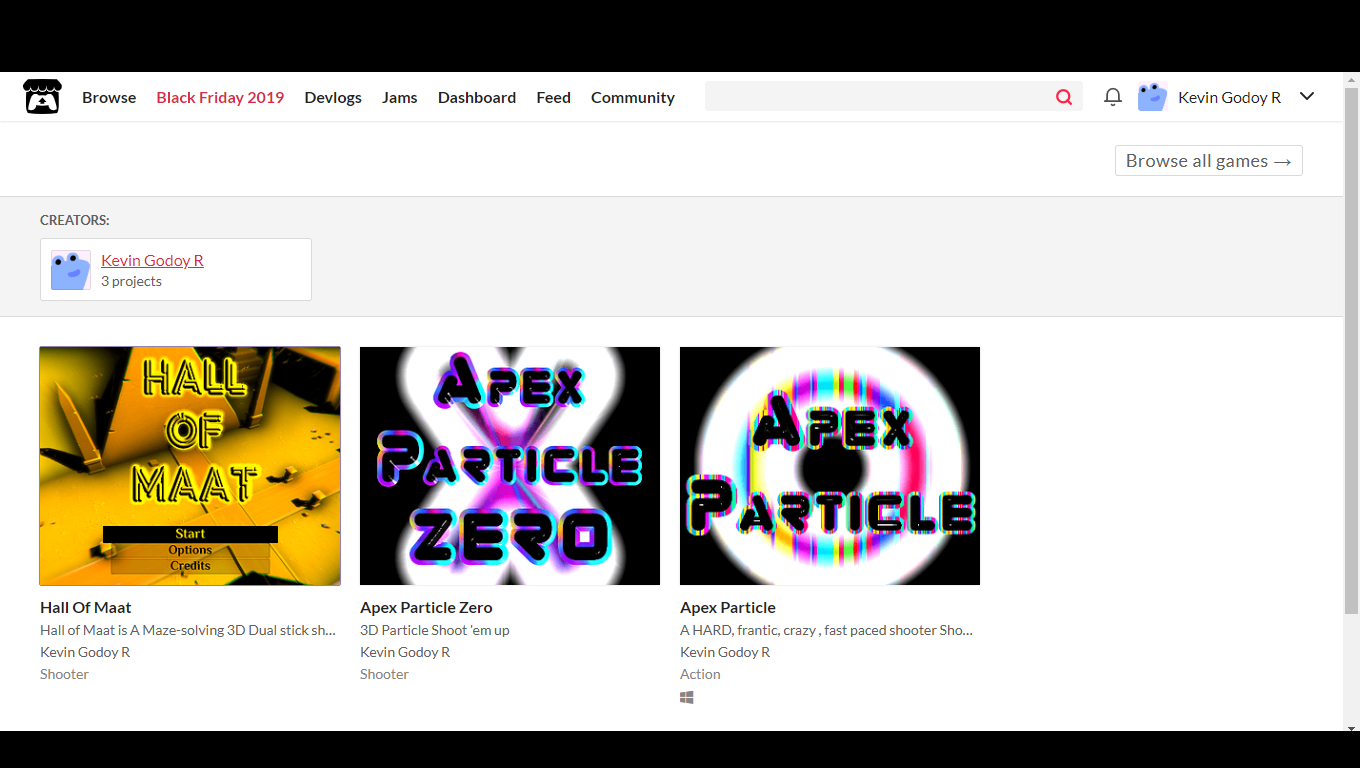Viewport: 1360px width, 768px height.
Task: Open the notifications bell
Action: pos(1113,97)
